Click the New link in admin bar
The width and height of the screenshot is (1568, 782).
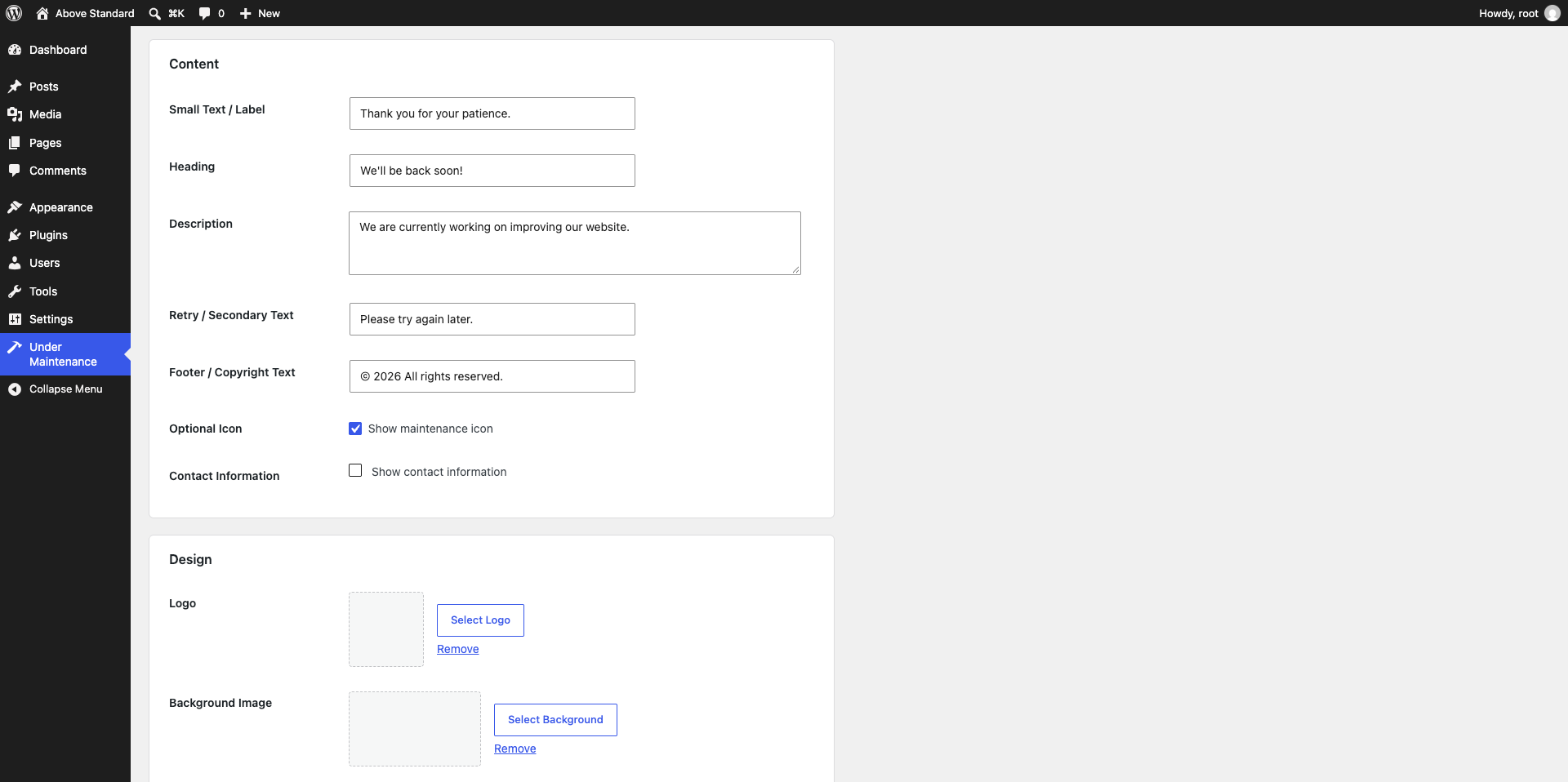click(x=269, y=13)
